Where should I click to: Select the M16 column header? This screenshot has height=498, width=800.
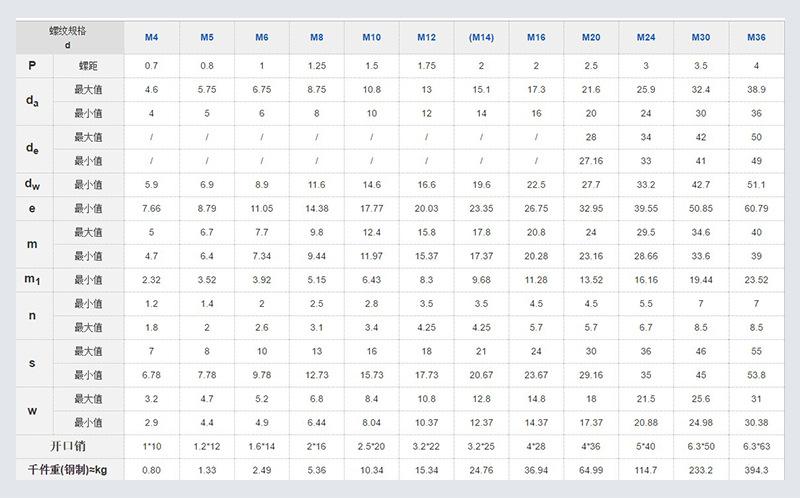coord(536,37)
